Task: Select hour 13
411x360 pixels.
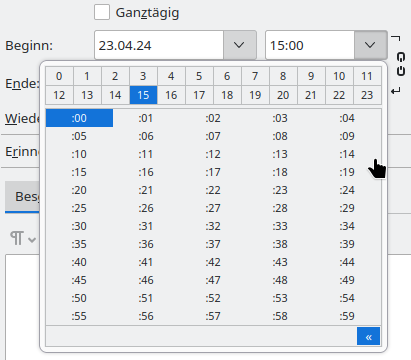Action: click(87, 95)
